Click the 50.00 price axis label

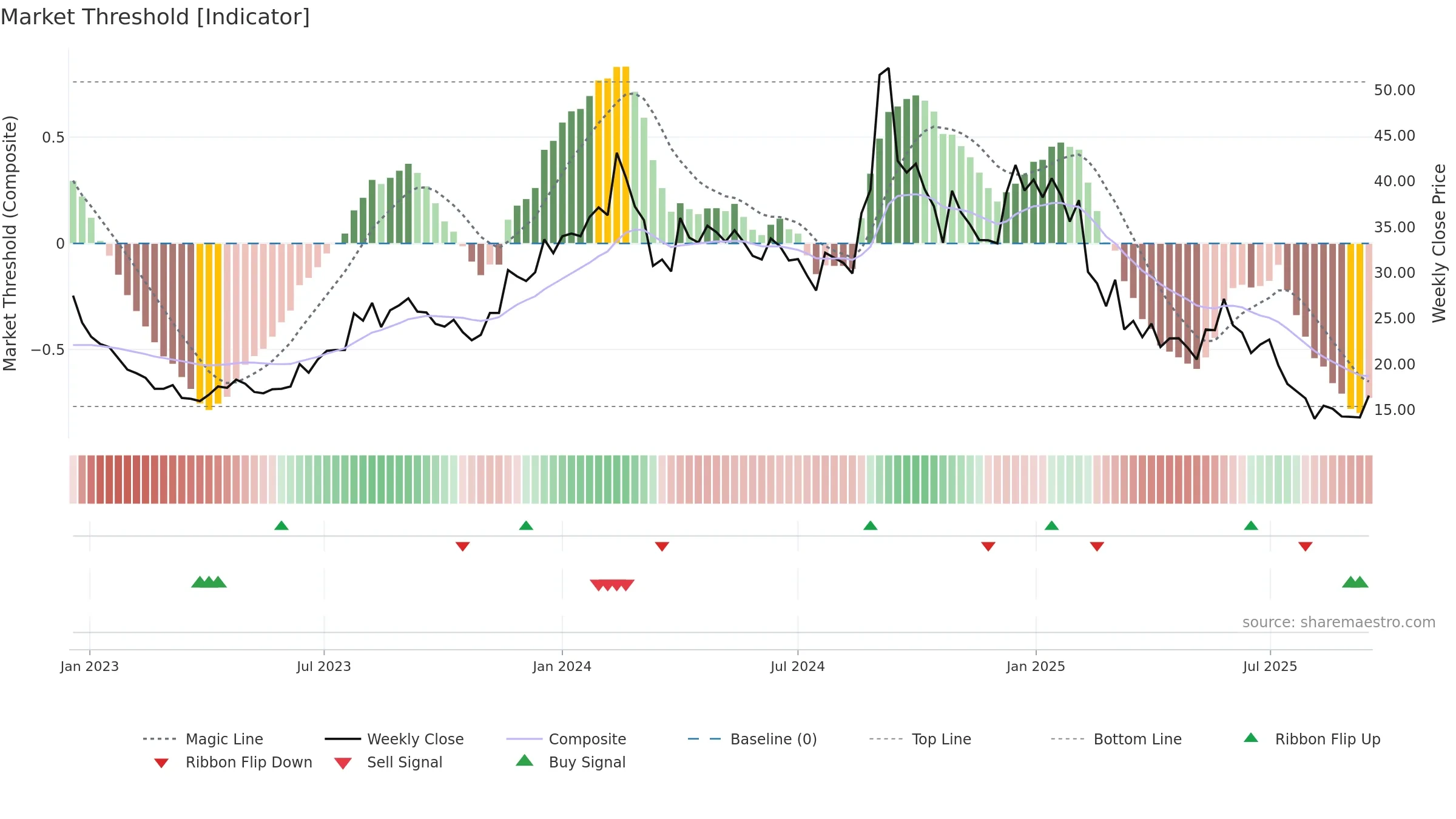click(1395, 90)
